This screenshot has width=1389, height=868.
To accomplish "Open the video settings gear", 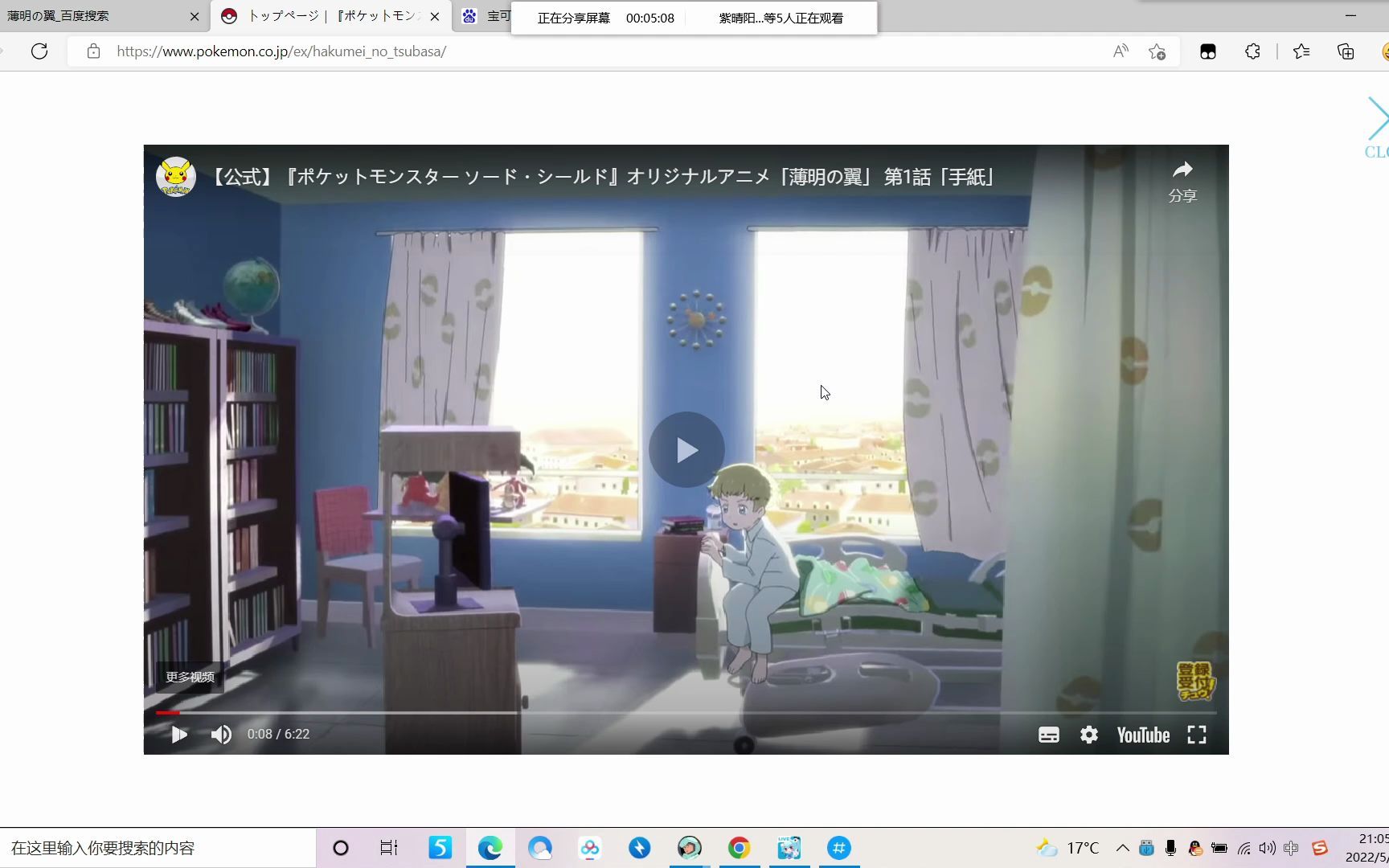I will point(1088,735).
